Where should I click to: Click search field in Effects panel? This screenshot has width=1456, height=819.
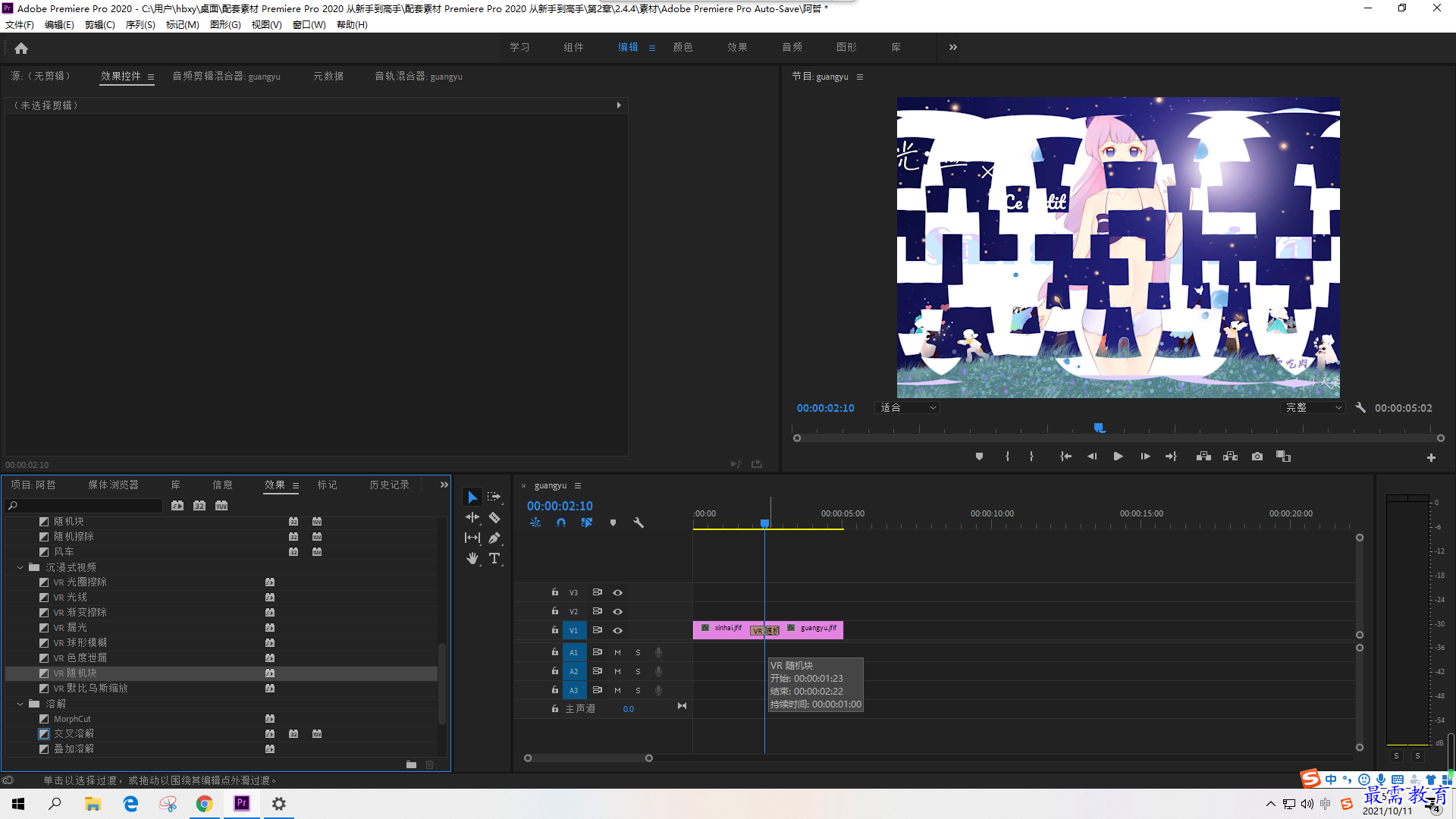click(x=84, y=506)
